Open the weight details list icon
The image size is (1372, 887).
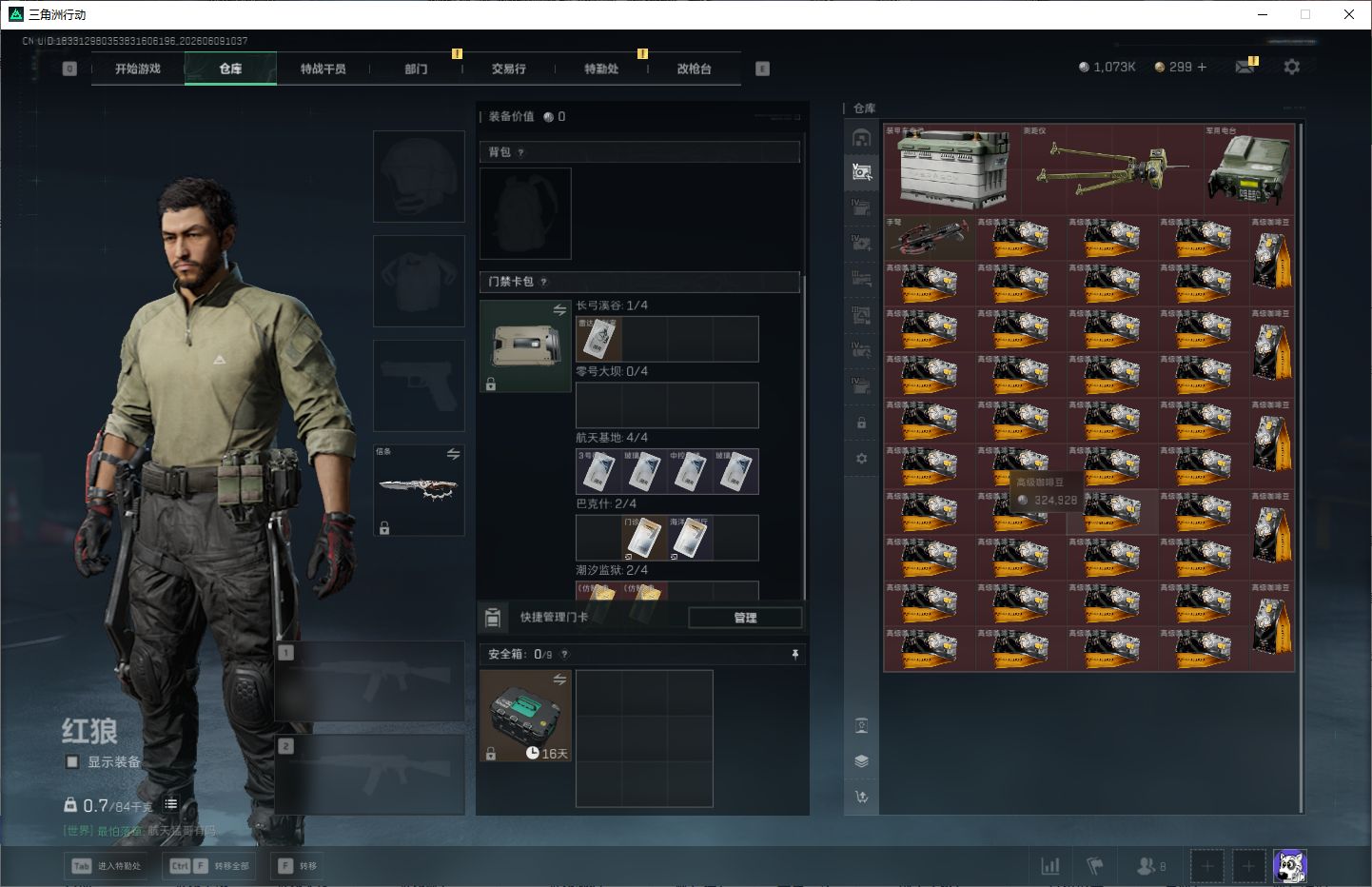170,804
